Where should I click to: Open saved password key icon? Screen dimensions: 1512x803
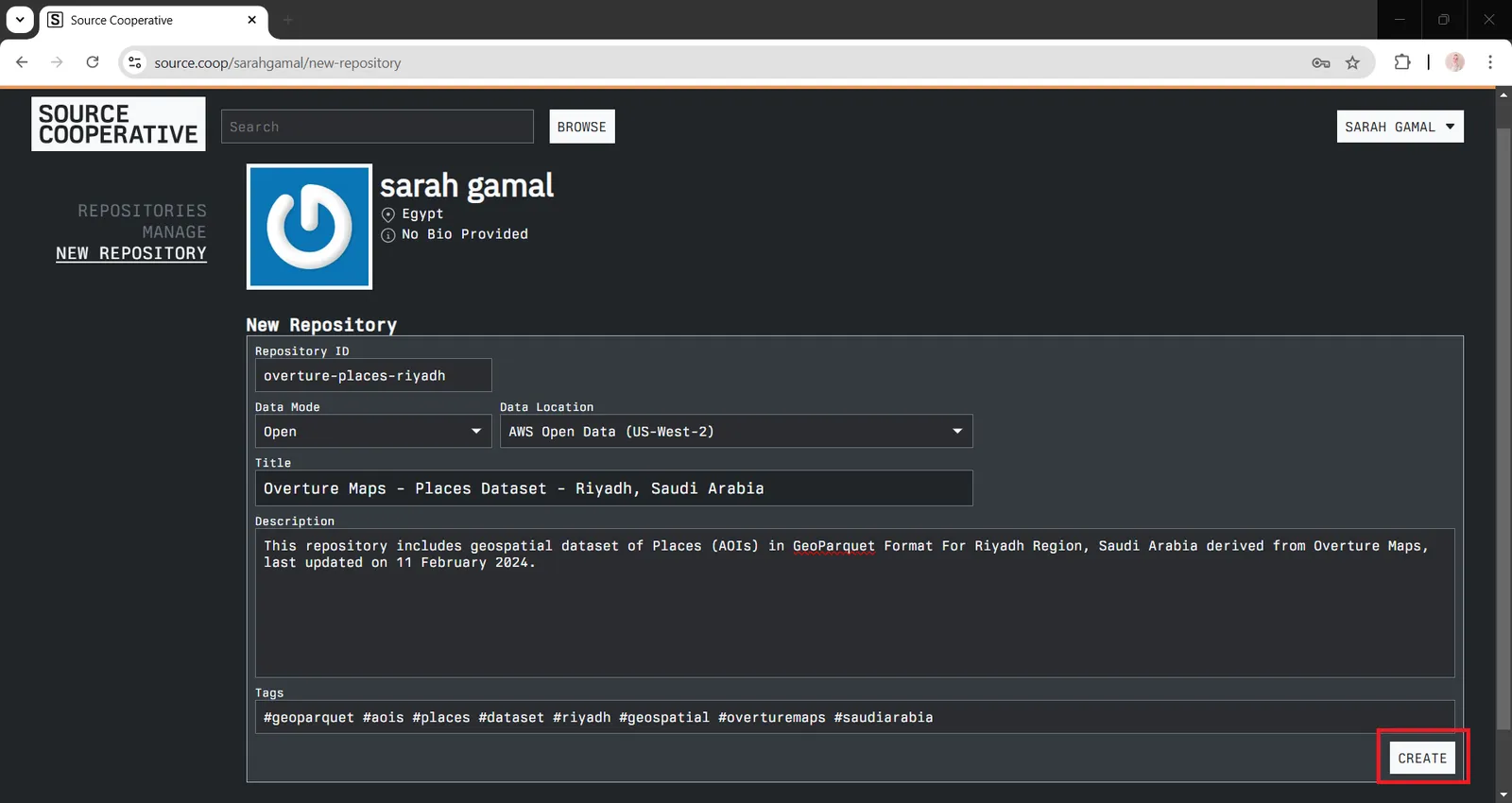click(x=1320, y=62)
